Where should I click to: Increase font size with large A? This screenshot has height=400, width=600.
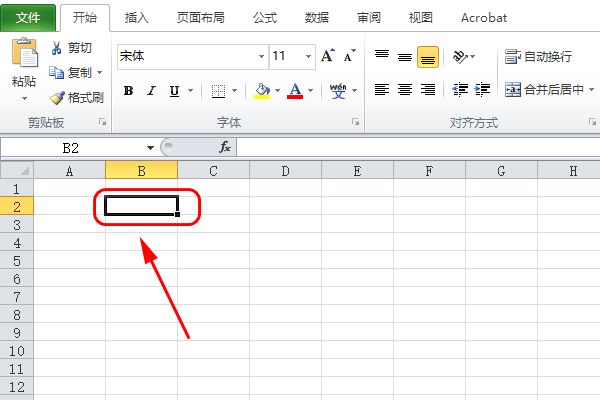coord(328,56)
